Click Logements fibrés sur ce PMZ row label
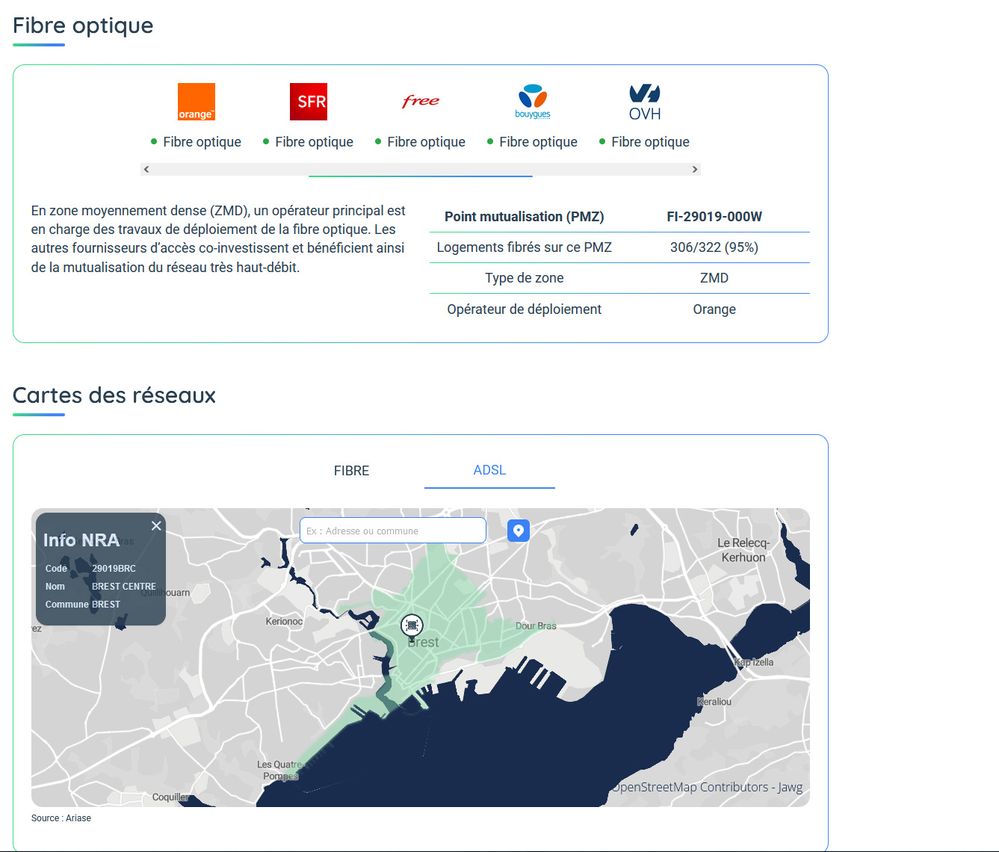 (524, 247)
